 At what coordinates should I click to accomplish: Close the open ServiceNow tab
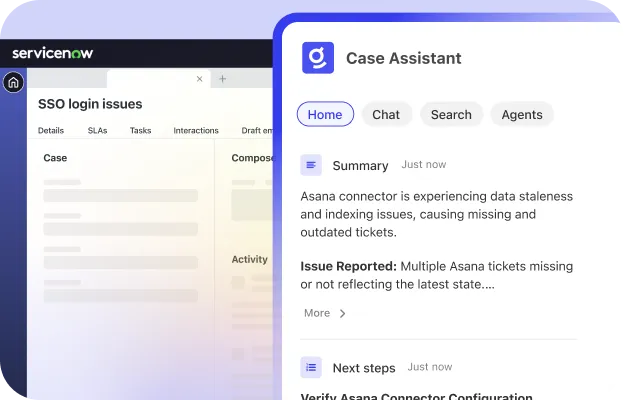199,79
